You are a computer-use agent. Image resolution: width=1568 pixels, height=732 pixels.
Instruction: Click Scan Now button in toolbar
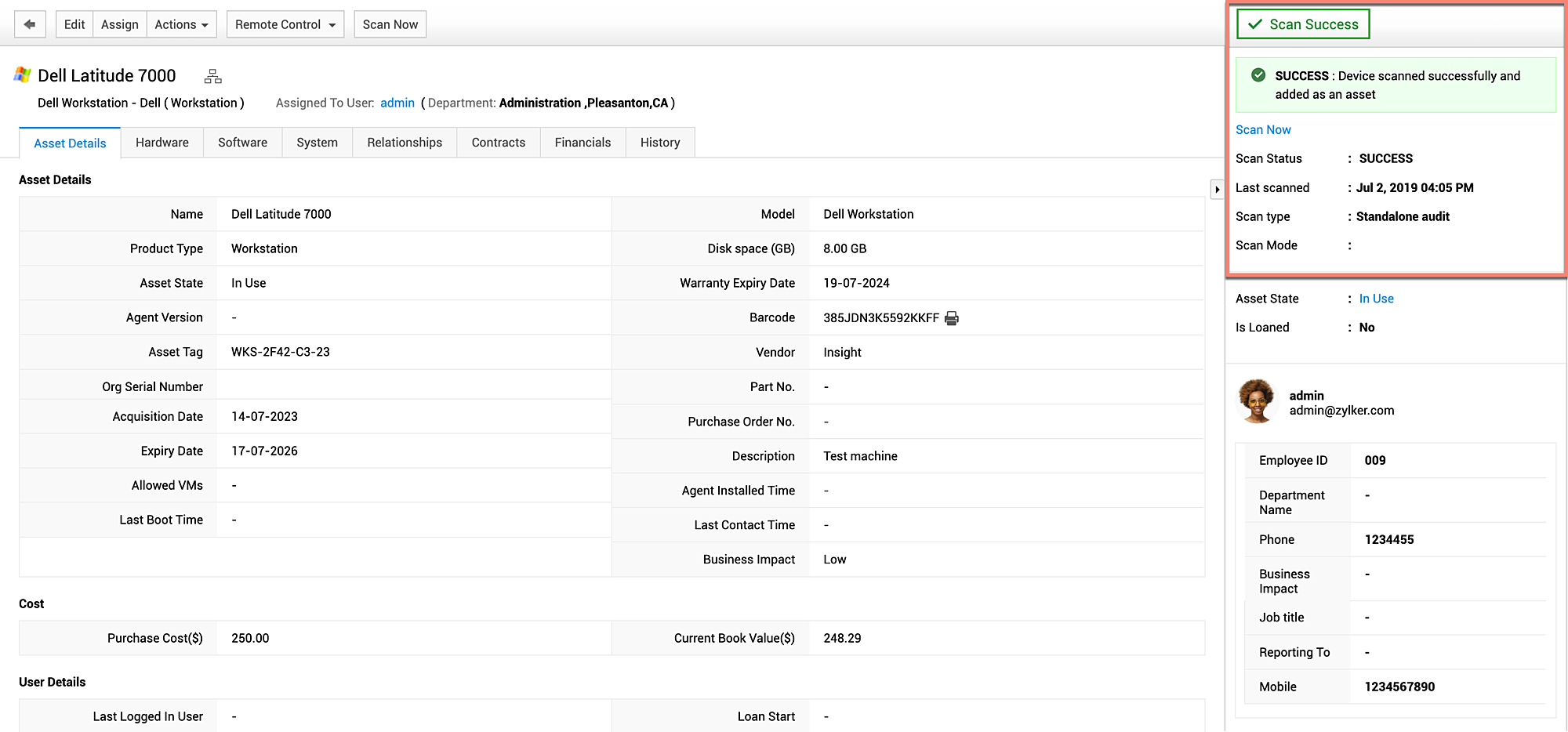point(390,24)
